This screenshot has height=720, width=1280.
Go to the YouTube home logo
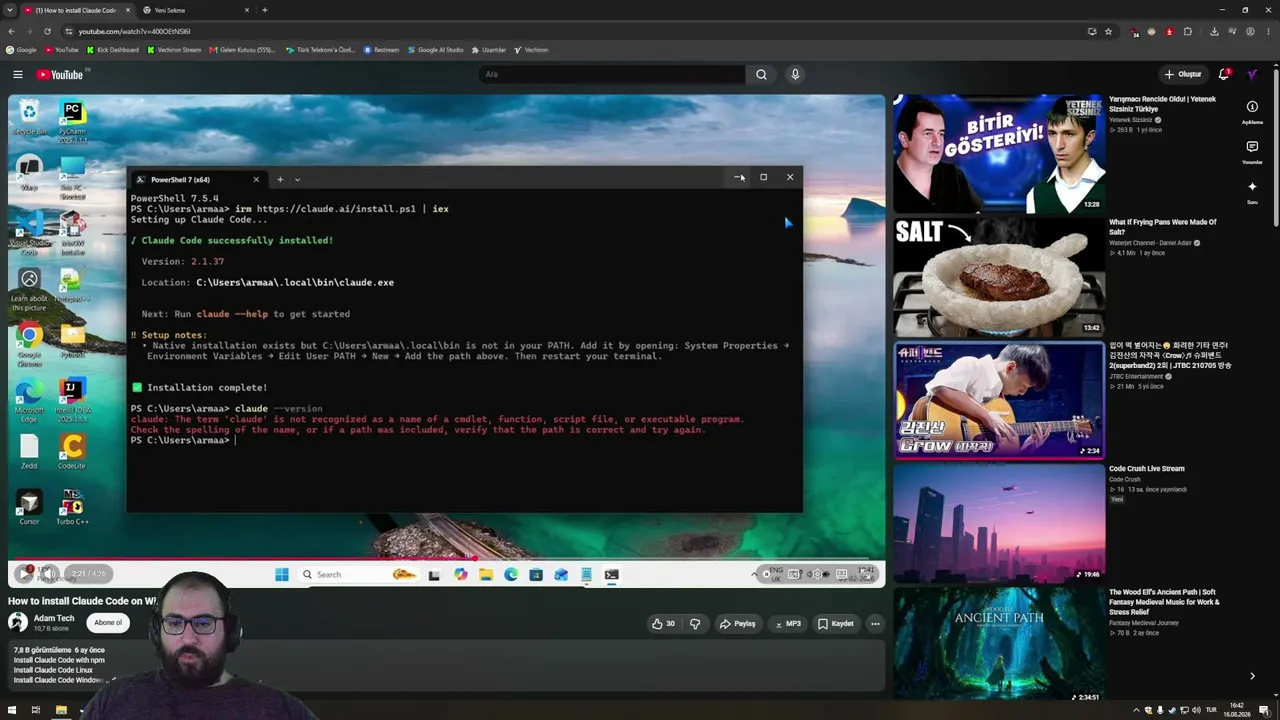click(60, 74)
